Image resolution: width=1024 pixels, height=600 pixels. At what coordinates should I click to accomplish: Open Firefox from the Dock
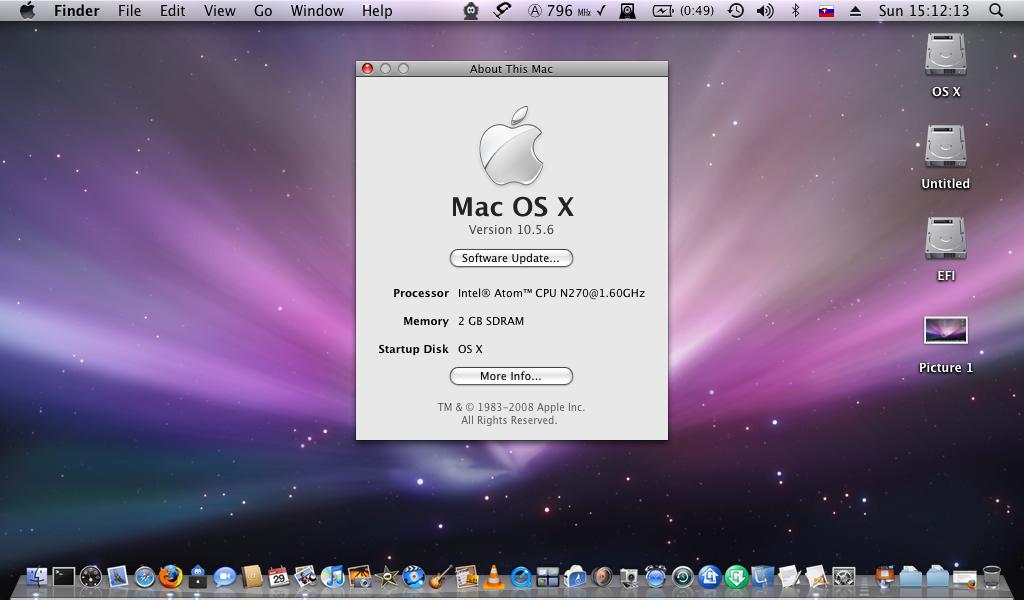[171, 577]
